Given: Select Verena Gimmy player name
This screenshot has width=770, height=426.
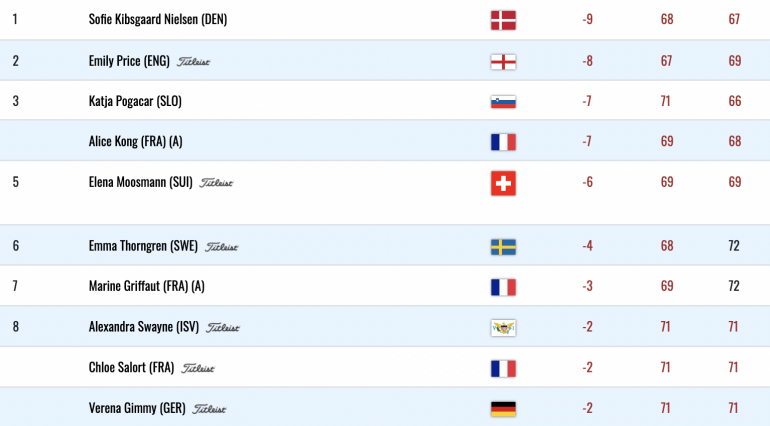Looking at the screenshot, I should point(137,408).
